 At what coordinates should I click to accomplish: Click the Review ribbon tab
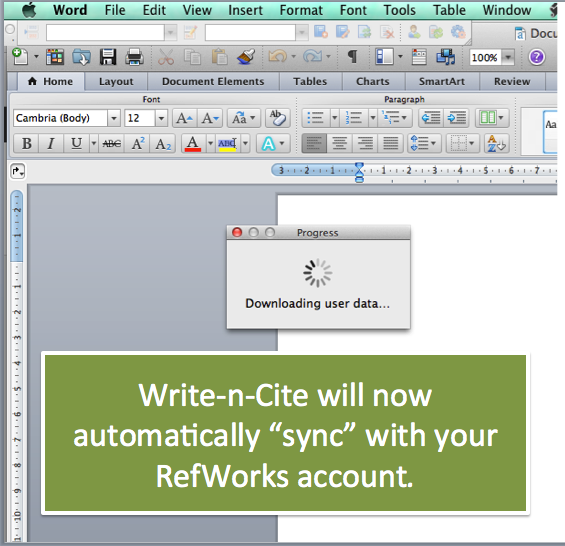[x=512, y=81]
